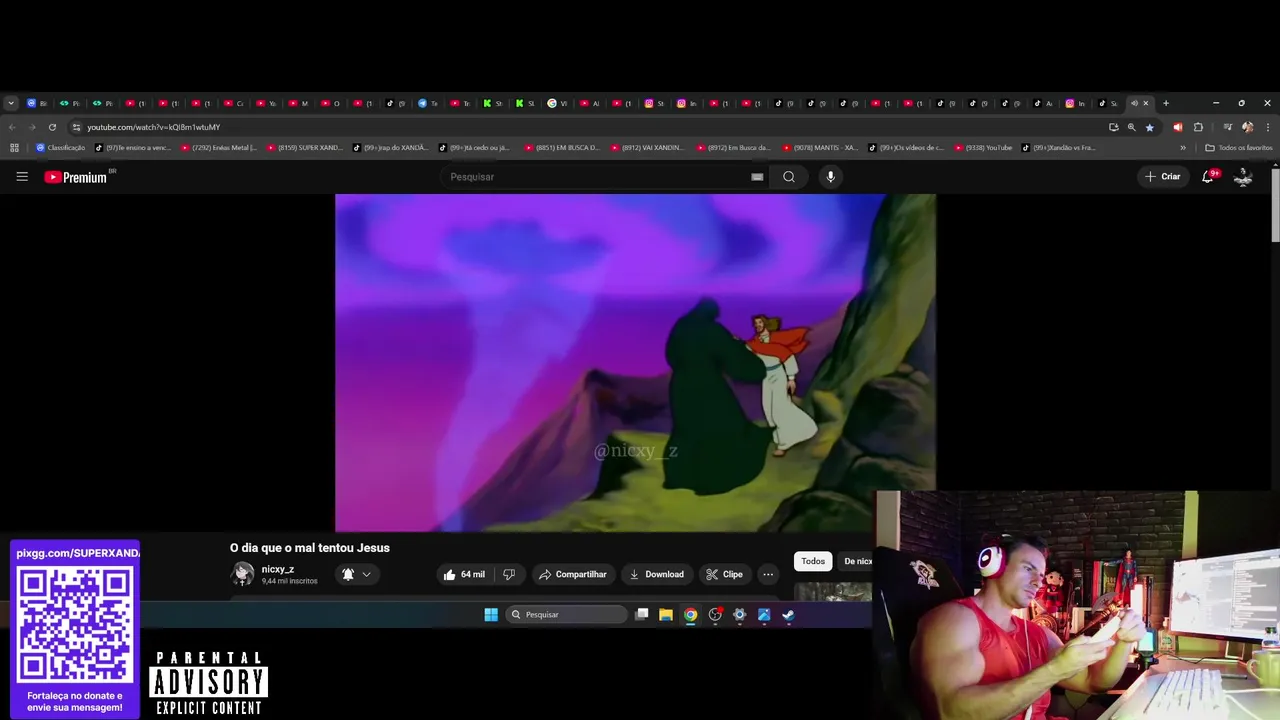This screenshot has height=720, width=1280.
Task: Open the Chrome apps grid in bookmarks bar
Action: (x=14, y=148)
